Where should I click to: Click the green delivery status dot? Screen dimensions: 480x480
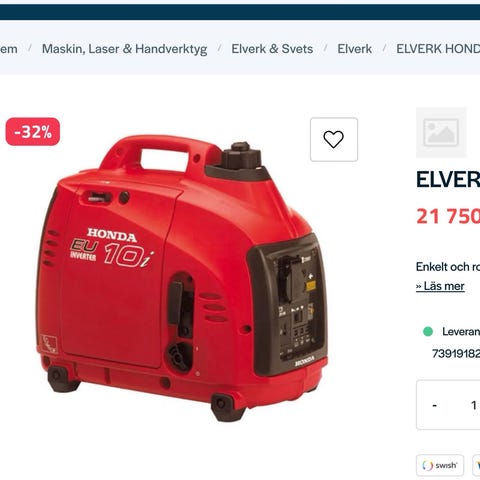tap(428, 331)
